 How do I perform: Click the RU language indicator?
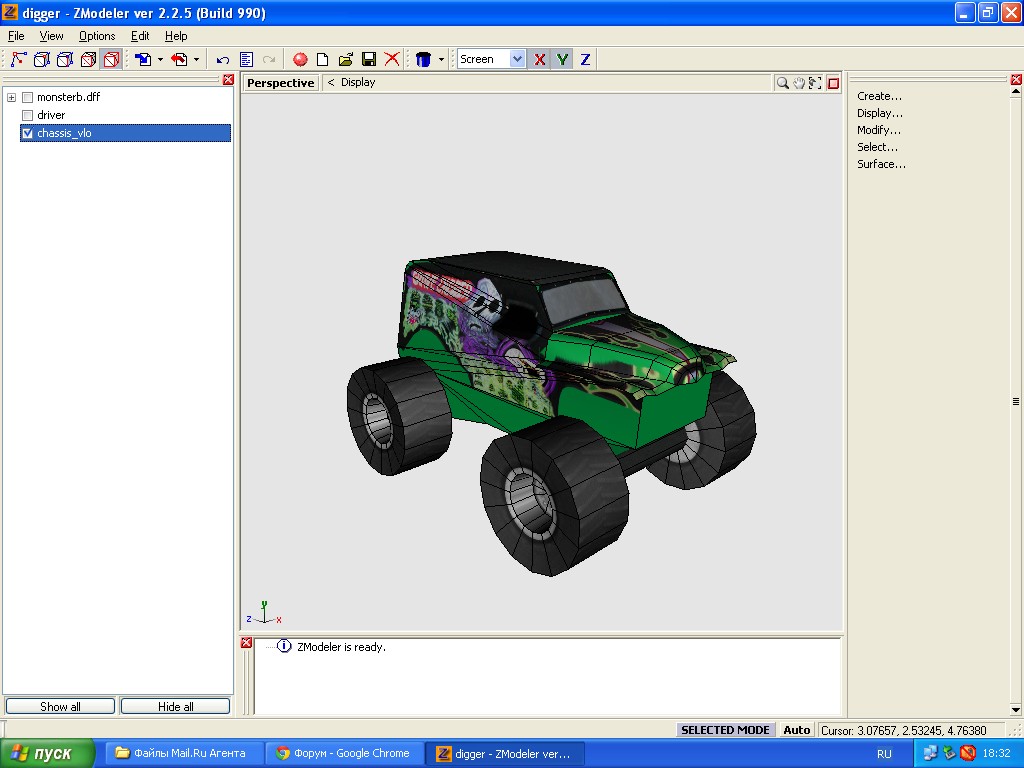point(884,754)
